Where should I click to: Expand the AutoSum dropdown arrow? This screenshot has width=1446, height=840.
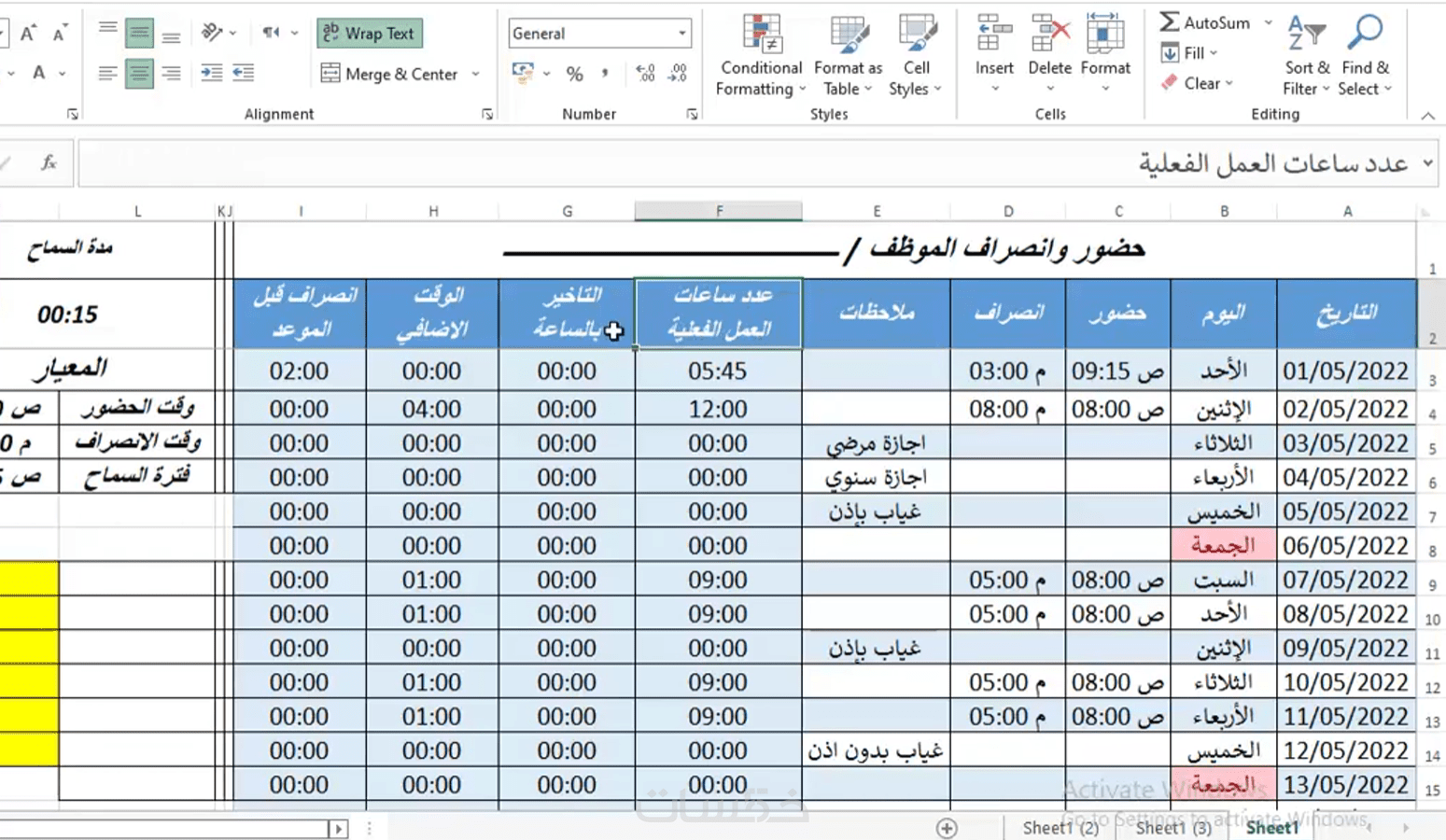pos(1268,22)
